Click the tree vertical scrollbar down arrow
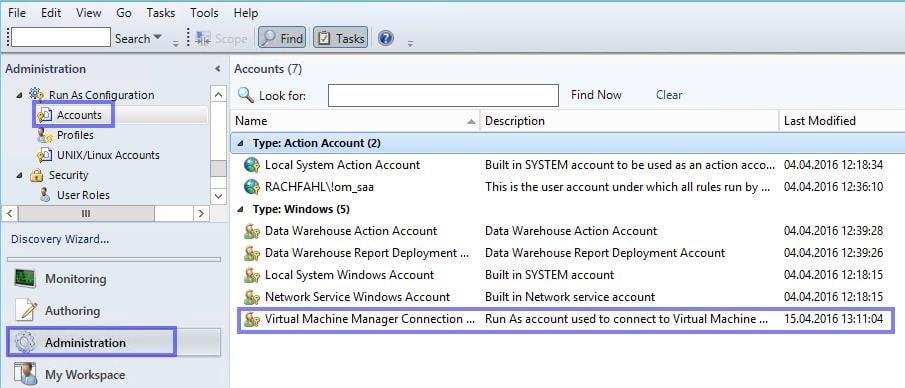Image resolution: width=905 pixels, height=388 pixels. 218,196
